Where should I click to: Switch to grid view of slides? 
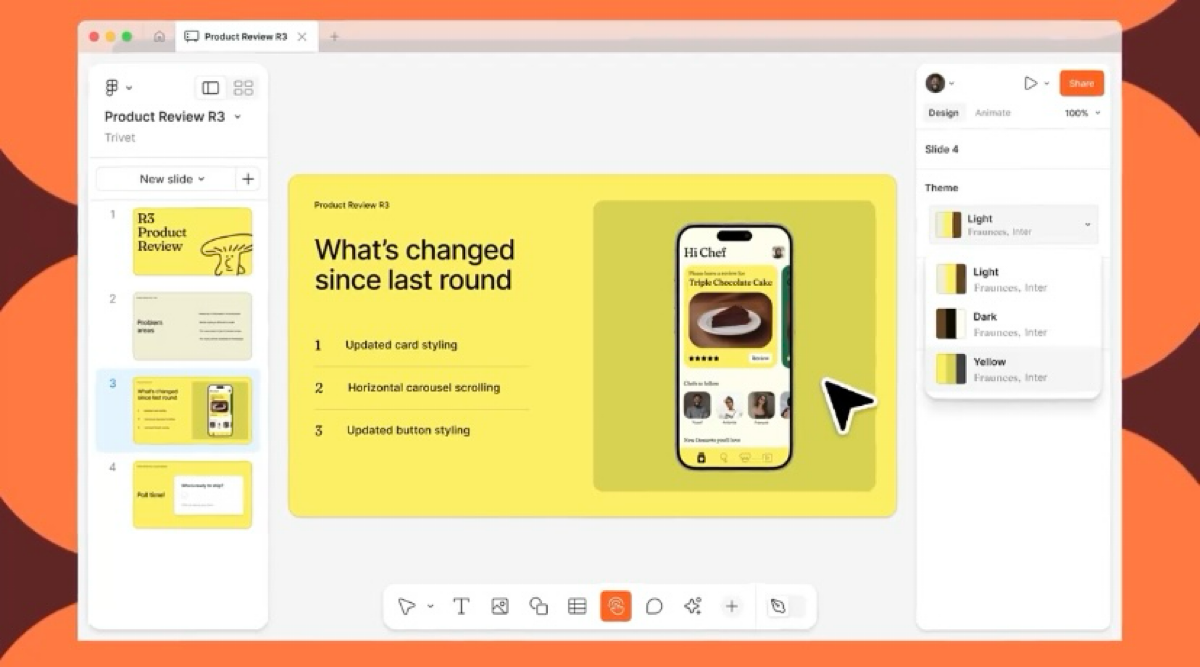pos(243,88)
